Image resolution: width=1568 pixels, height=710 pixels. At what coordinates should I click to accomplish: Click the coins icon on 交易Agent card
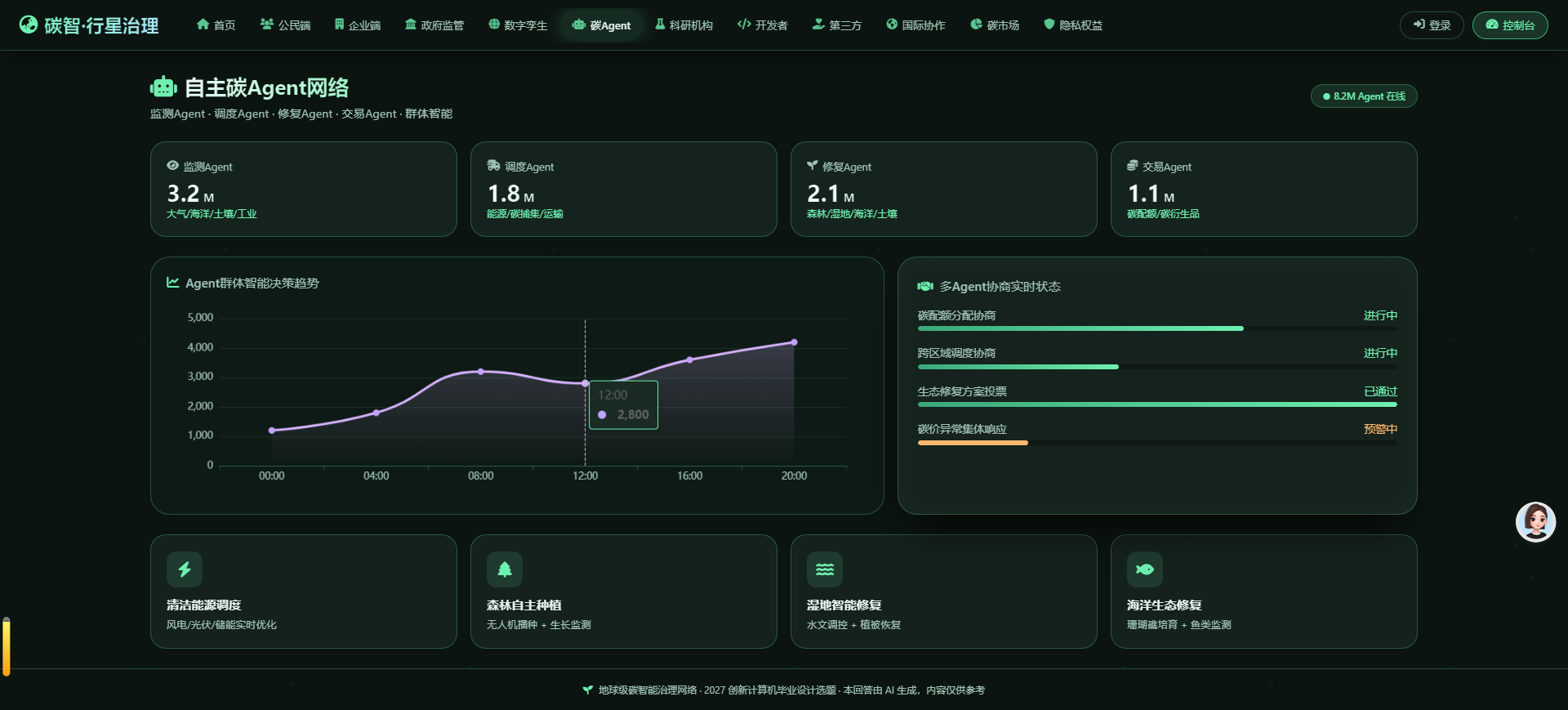[x=1133, y=165]
